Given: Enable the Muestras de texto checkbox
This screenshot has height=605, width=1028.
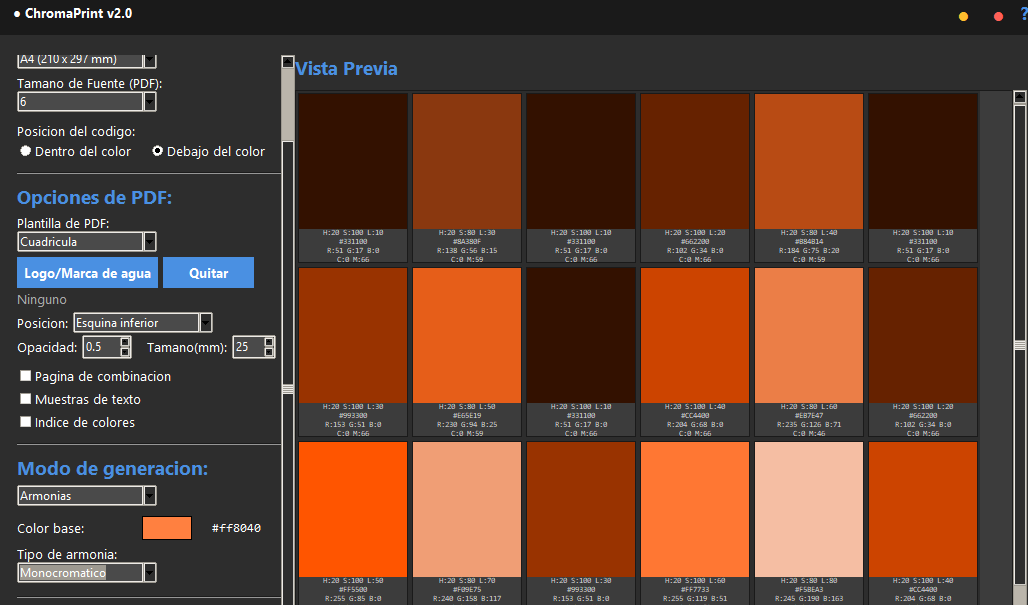Looking at the screenshot, I should pyautogui.click(x=26, y=399).
